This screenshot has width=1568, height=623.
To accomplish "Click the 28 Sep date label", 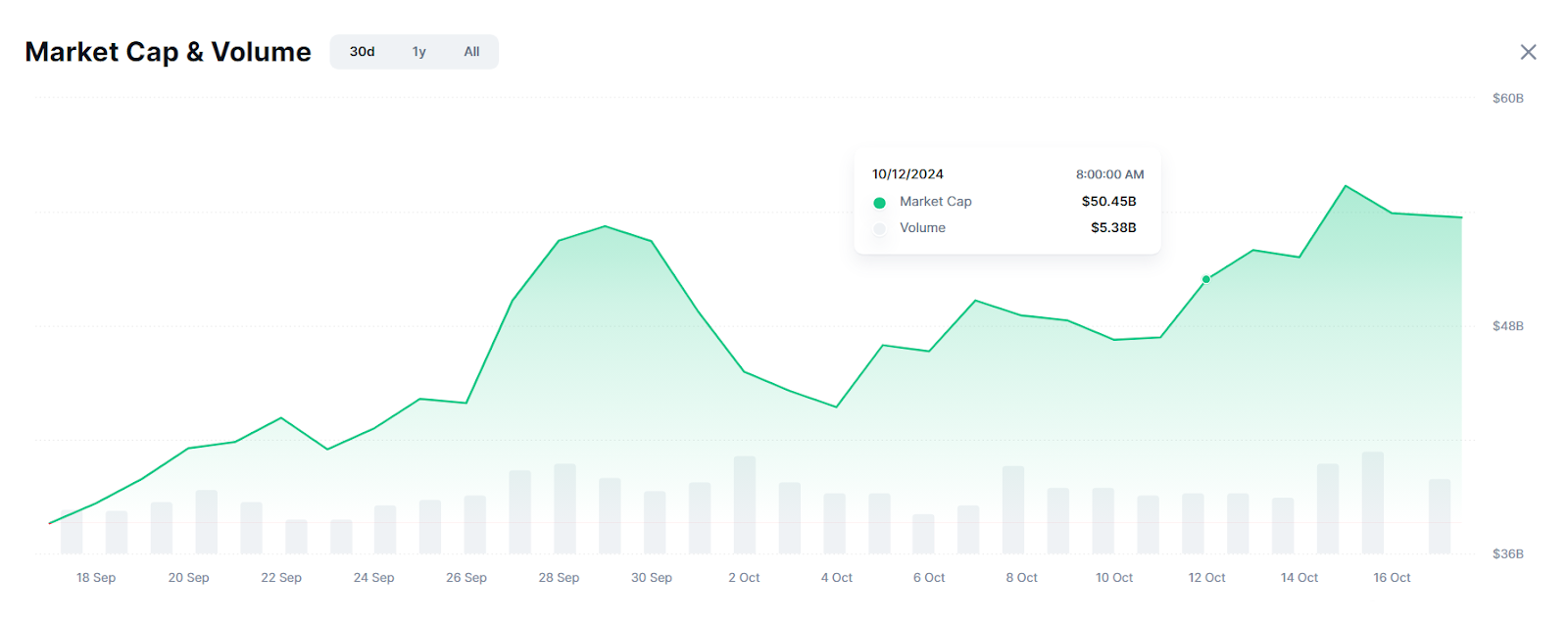I will click(559, 578).
